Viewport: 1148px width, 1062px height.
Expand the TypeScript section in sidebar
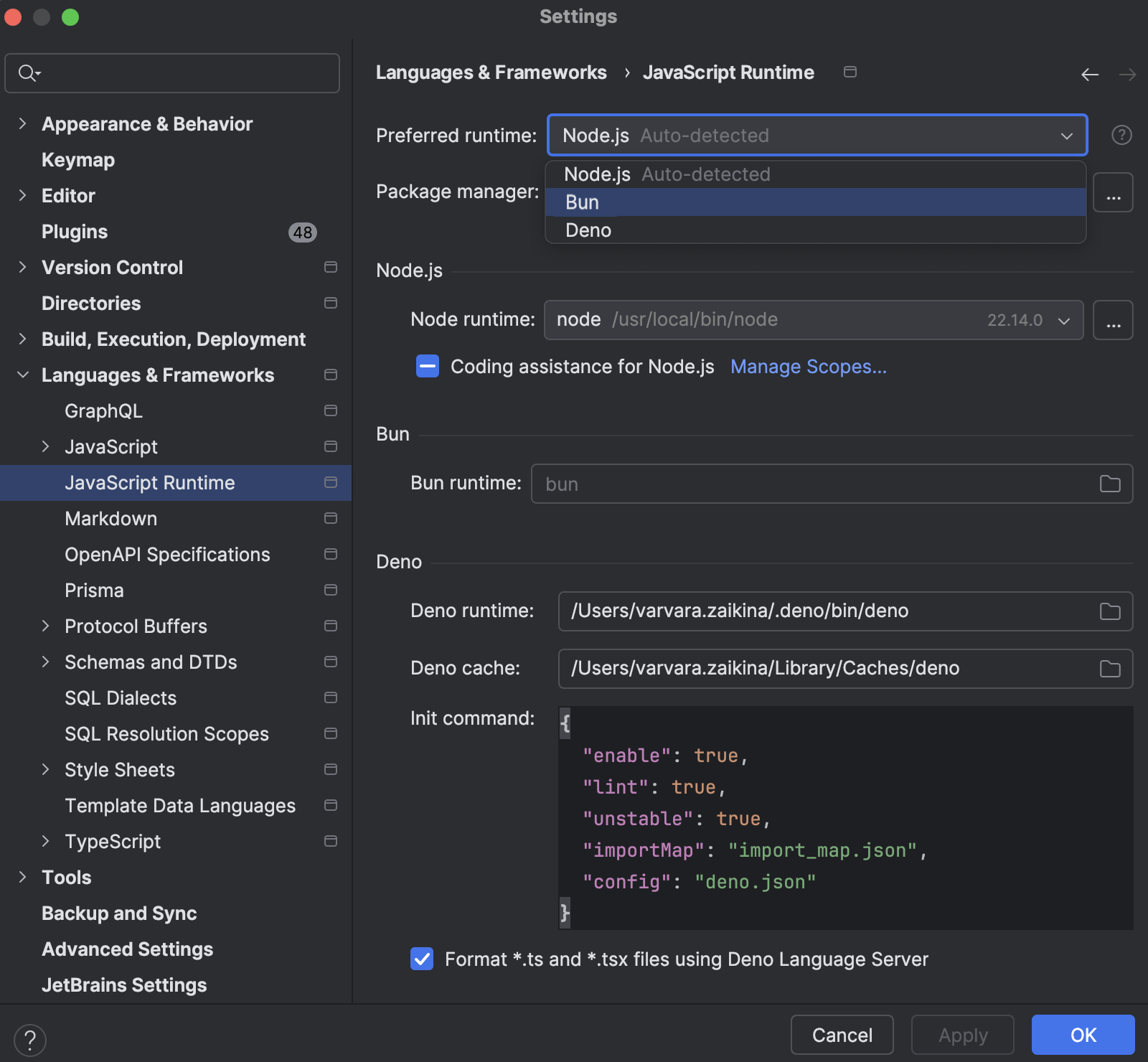(x=47, y=841)
